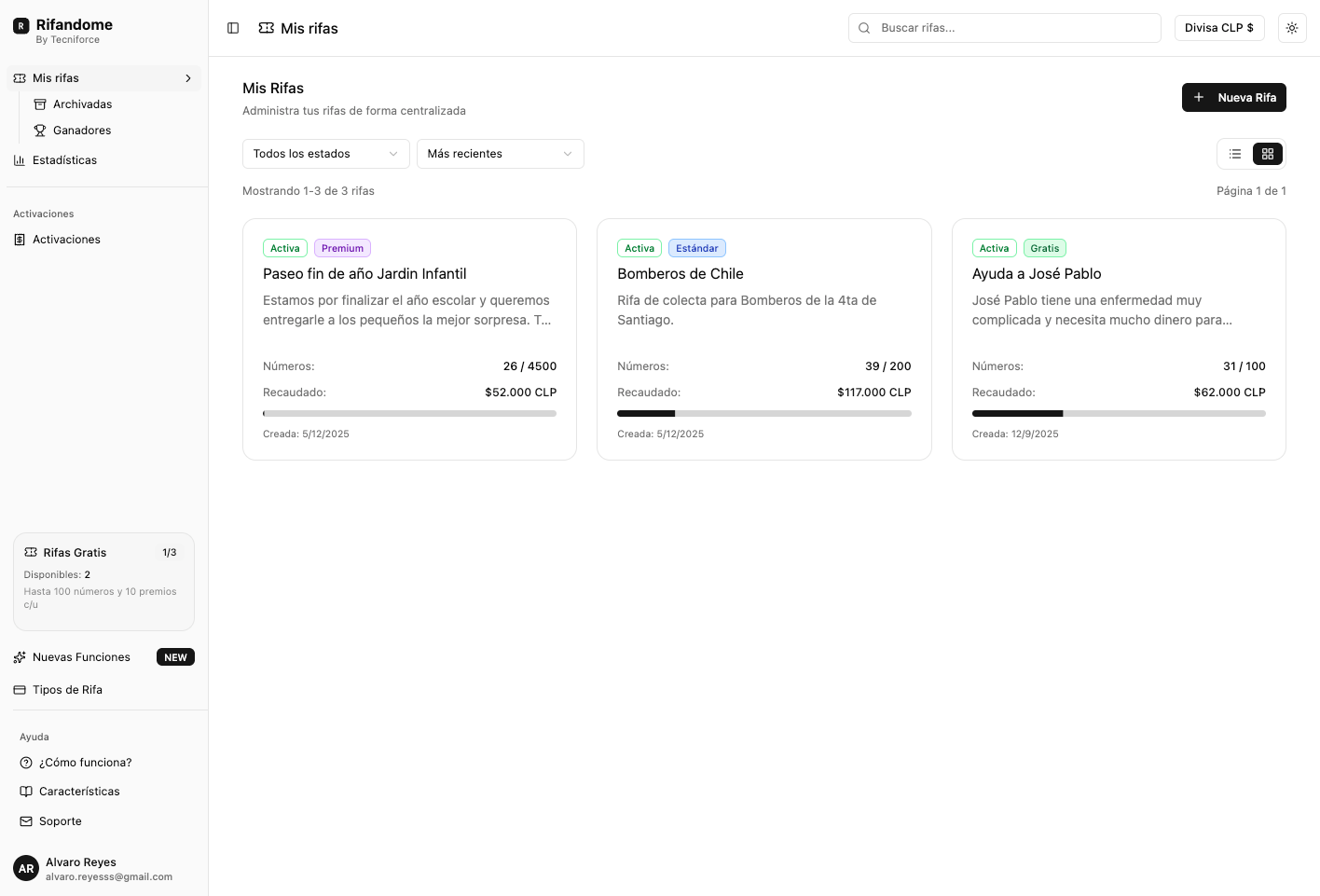This screenshot has width=1320, height=896.
Task: Open the Más recientes sort dropdown
Action: click(500, 154)
